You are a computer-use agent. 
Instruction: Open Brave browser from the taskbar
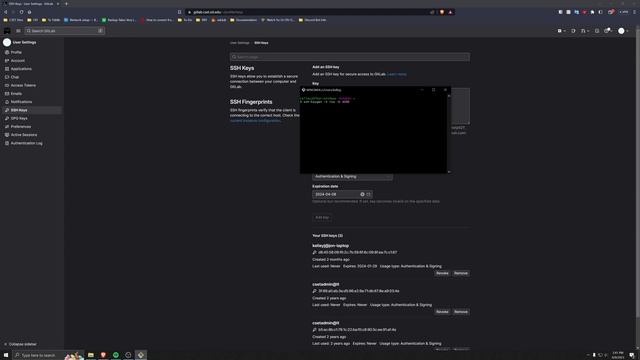103,355
